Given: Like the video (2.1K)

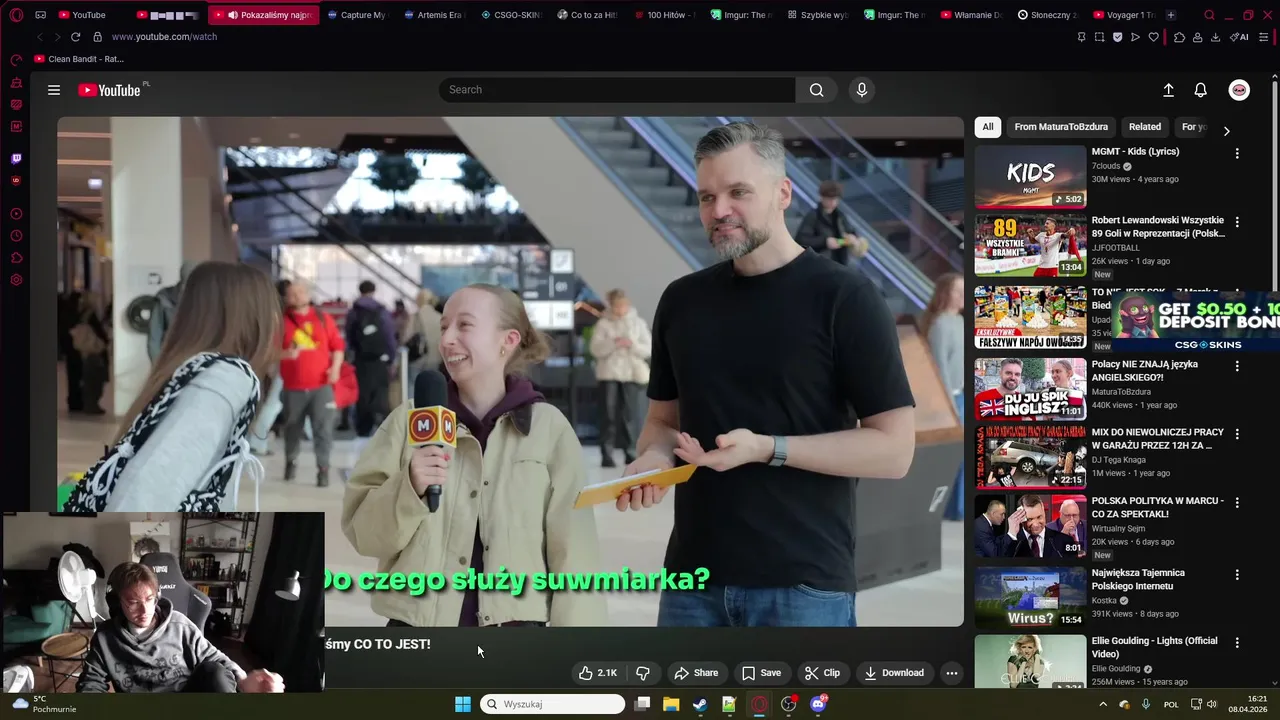Looking at the screenshot, I should (598, 673).
